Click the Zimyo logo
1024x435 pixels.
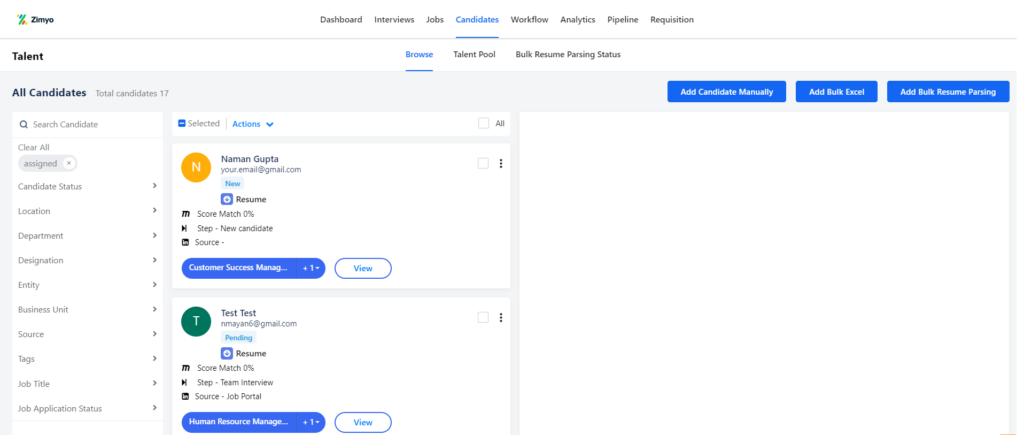coord(35,20)
